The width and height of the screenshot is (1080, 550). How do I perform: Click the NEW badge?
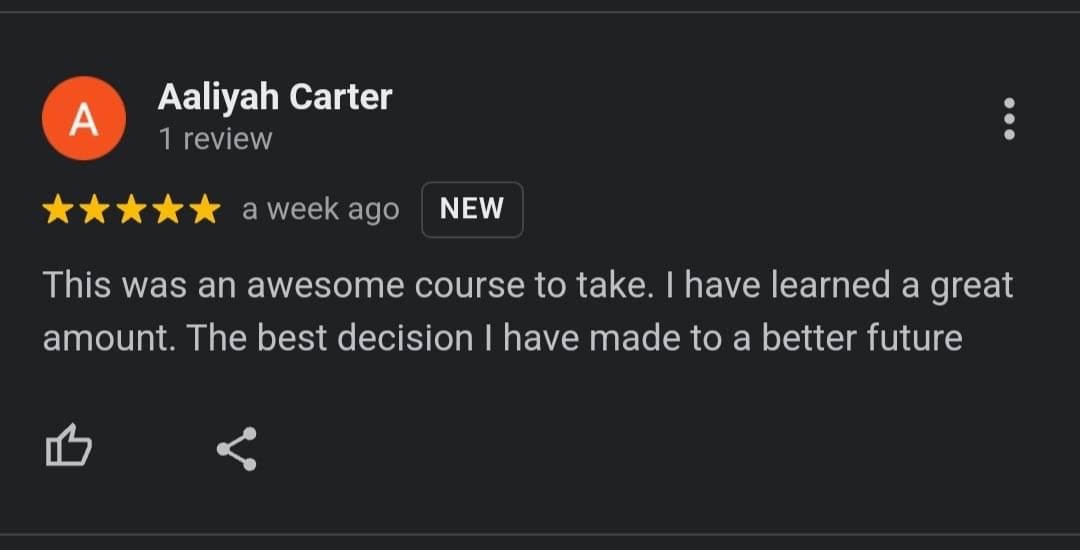point(472,209)
